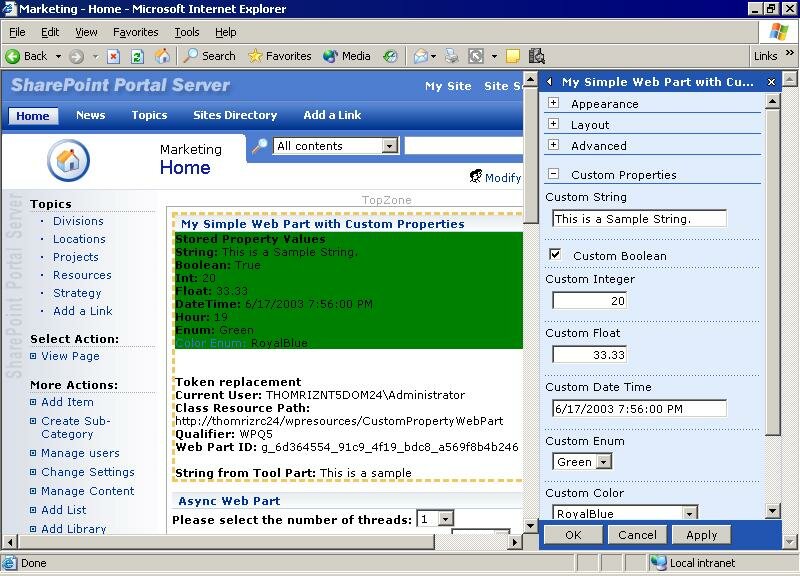Collapse the Custom Properties section
This screenshot has width=800, height=576.
(x=553, y=174)
